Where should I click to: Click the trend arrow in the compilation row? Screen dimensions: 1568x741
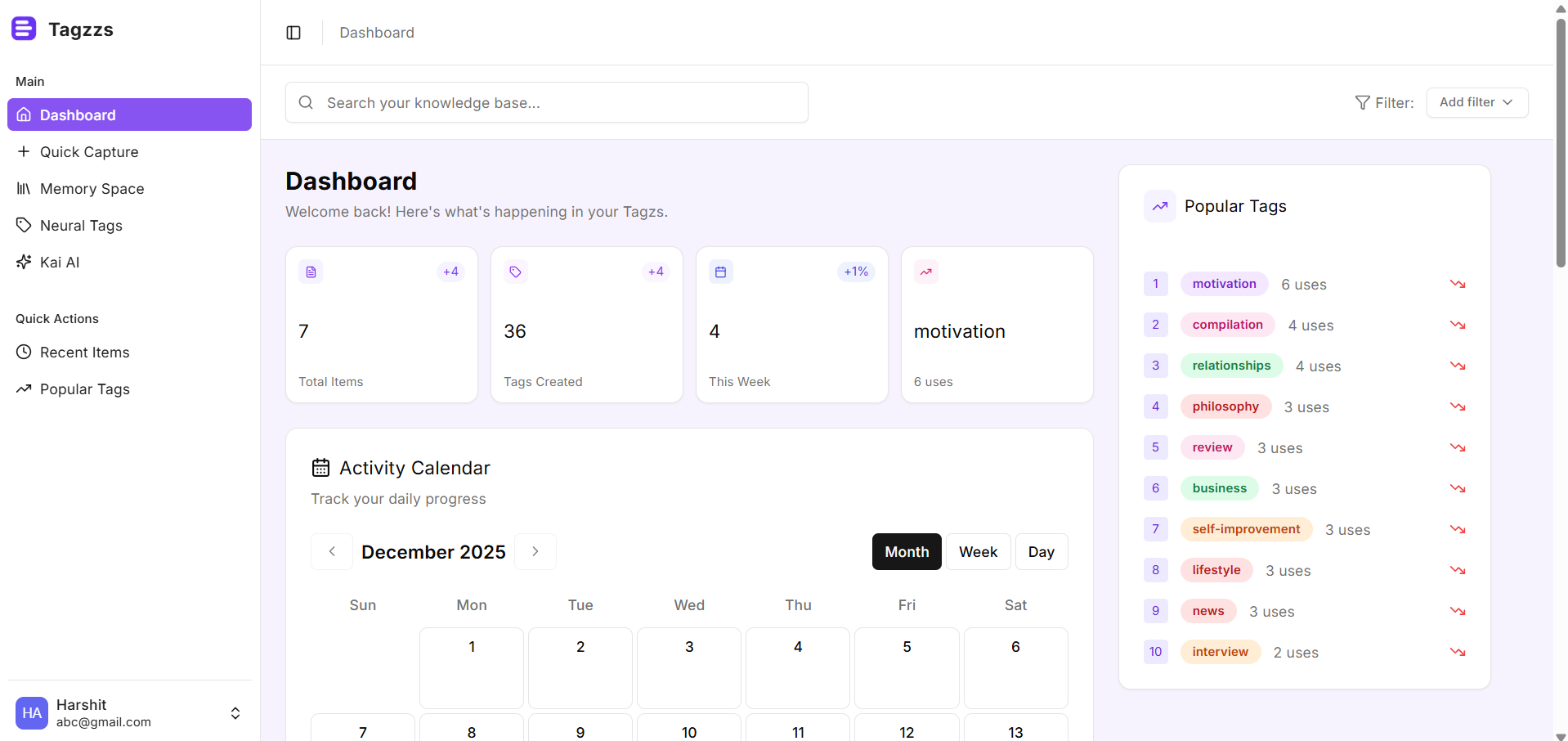1458,325
